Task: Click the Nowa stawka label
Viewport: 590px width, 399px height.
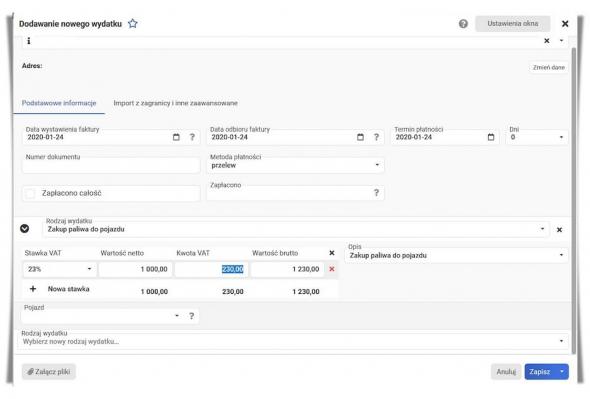Action: [x=68, y=289]
